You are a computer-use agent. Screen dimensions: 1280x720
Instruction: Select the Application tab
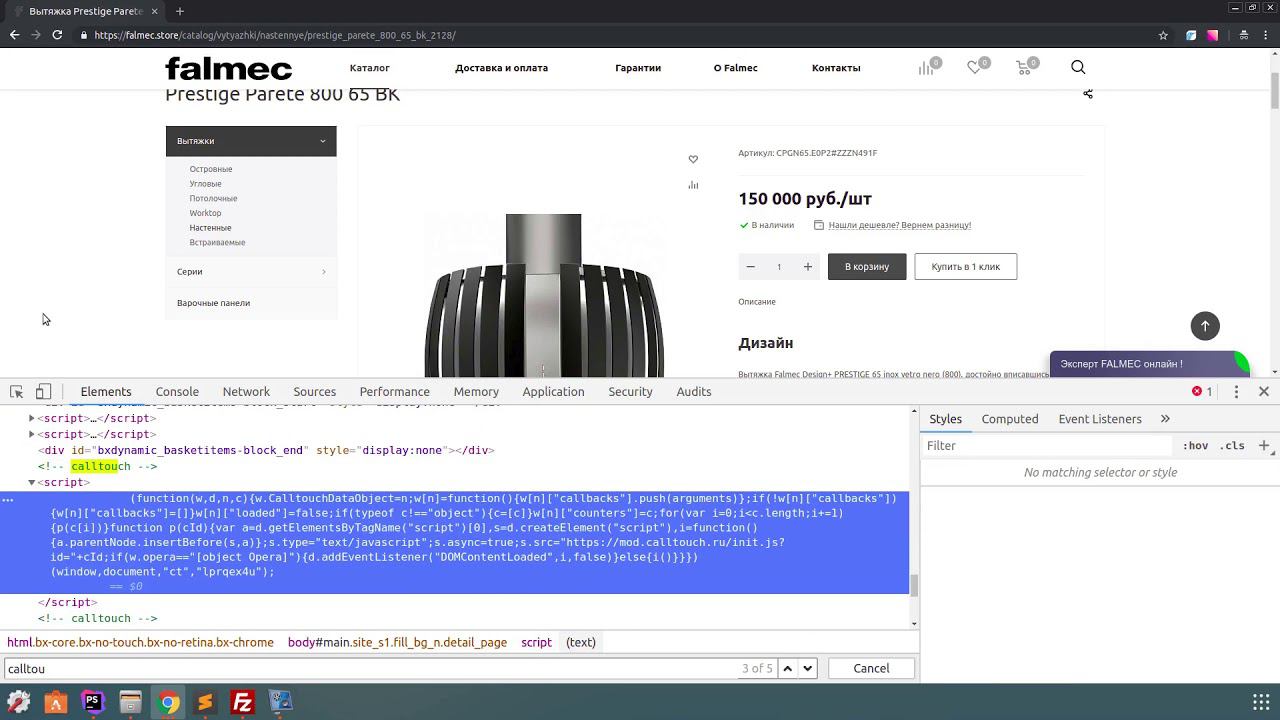coord(553,391)
